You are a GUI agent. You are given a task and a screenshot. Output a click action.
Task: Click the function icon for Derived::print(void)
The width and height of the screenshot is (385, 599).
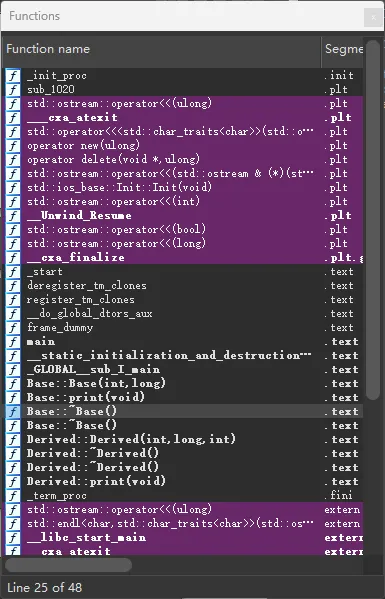pos(13,481)
